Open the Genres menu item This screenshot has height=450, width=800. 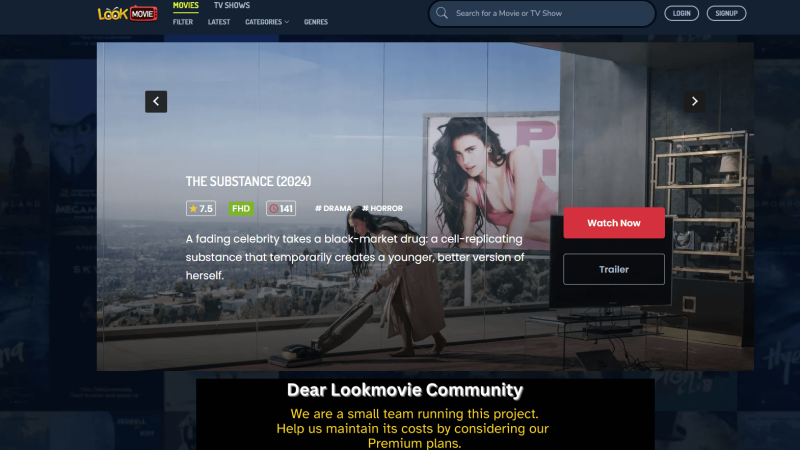(x=316, y=22)
